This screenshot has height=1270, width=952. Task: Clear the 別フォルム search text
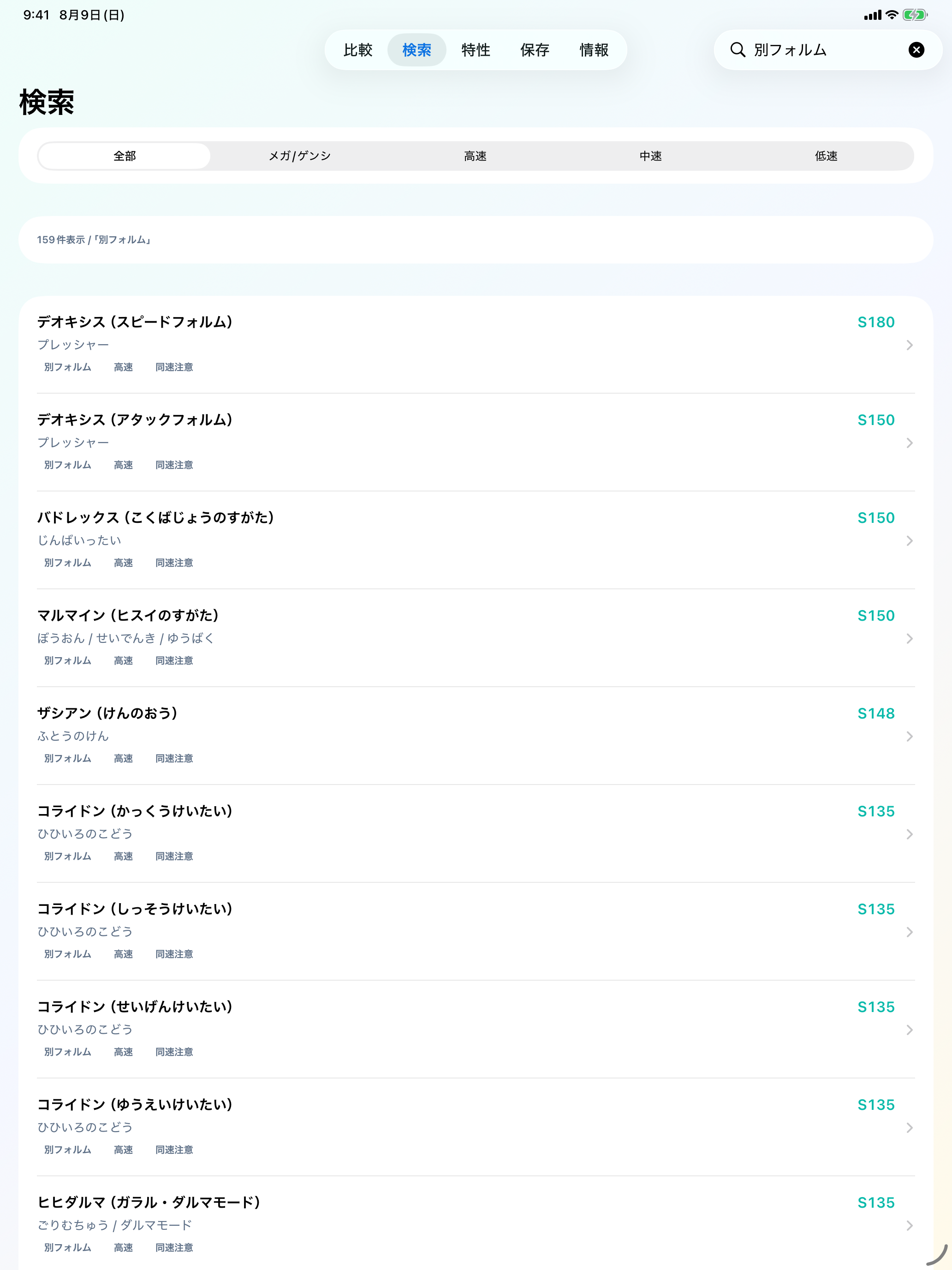(x=916, y=50)
